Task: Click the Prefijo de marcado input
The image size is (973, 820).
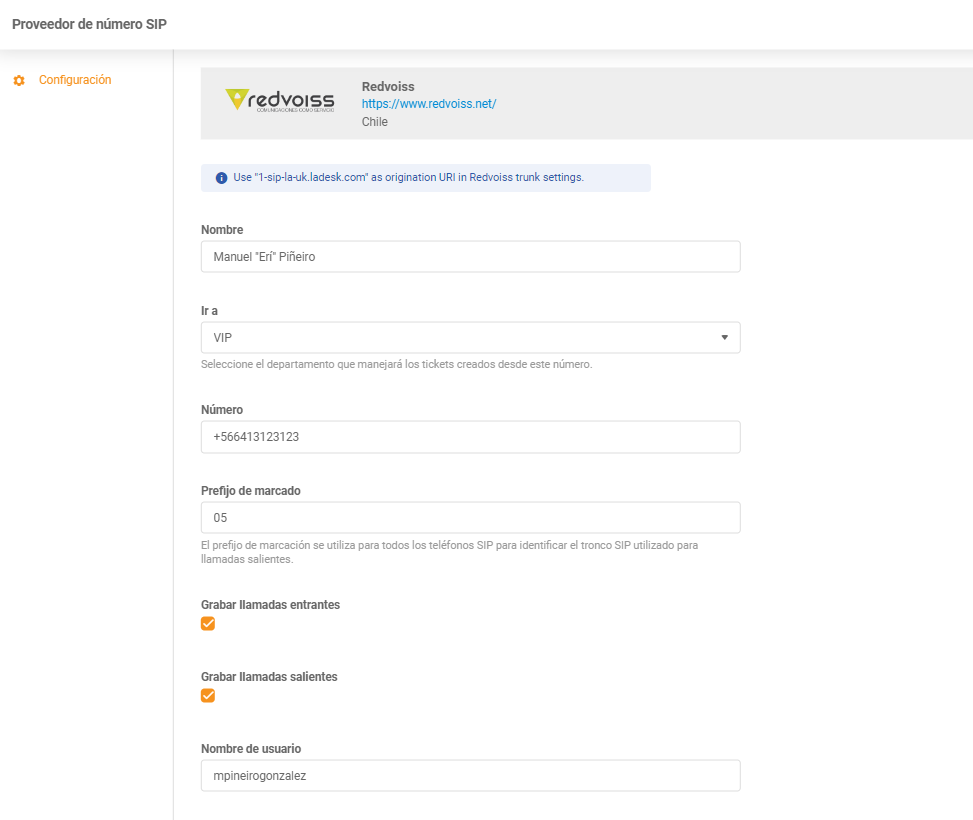Action: pyautogui.click(x=470, y=518)
